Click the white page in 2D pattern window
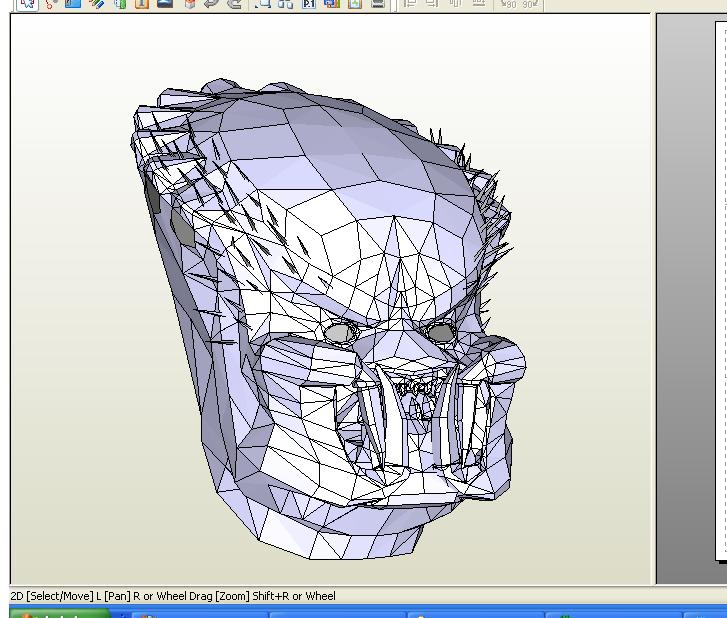The width and height of the screenshot is (727, 618). (x=721, y=291)
